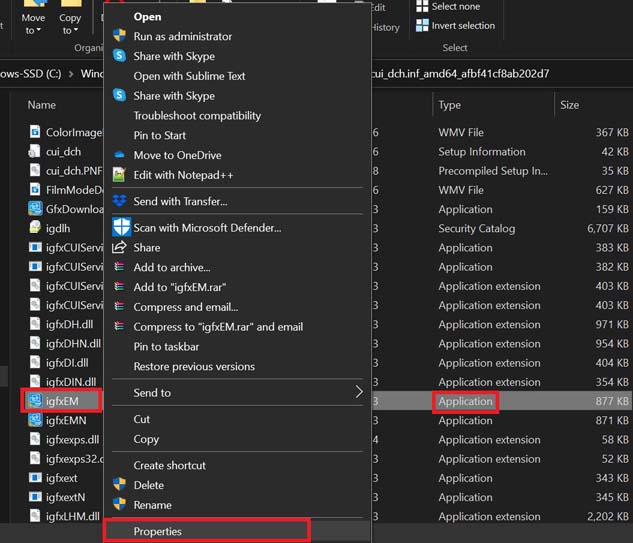Click the igfxEMN file icon
633x543 pixels.
click(35, 420)
